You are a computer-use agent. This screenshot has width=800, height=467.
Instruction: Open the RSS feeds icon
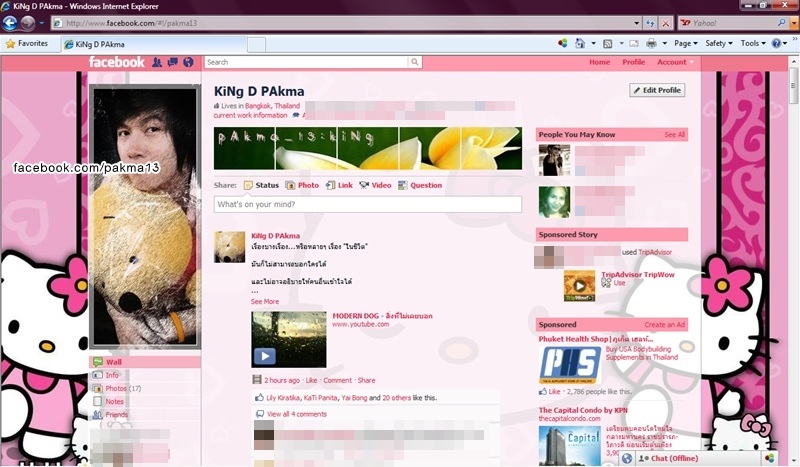(608, 43)
